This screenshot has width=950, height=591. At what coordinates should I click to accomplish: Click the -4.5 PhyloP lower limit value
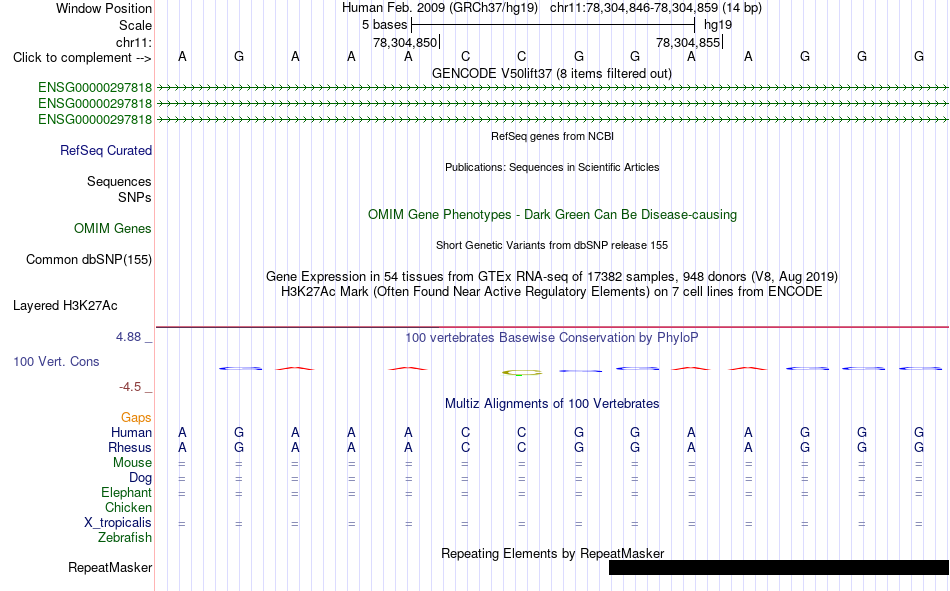pos(130,387)
